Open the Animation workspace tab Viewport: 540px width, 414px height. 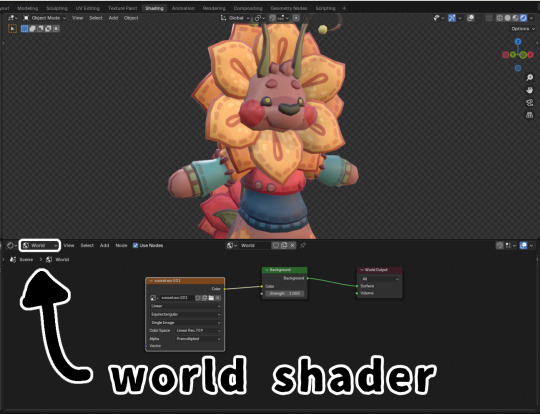pyautogui.click(x=183, y=8)
